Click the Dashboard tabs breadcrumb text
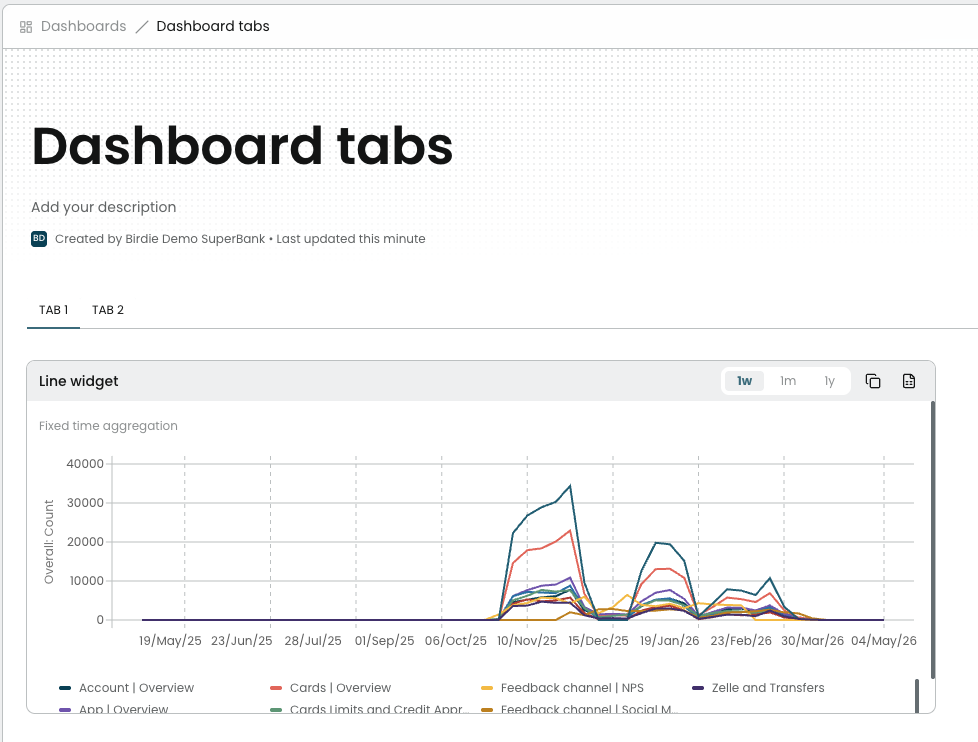Screen dimensions: 978x742 click(x=213, y=26)
